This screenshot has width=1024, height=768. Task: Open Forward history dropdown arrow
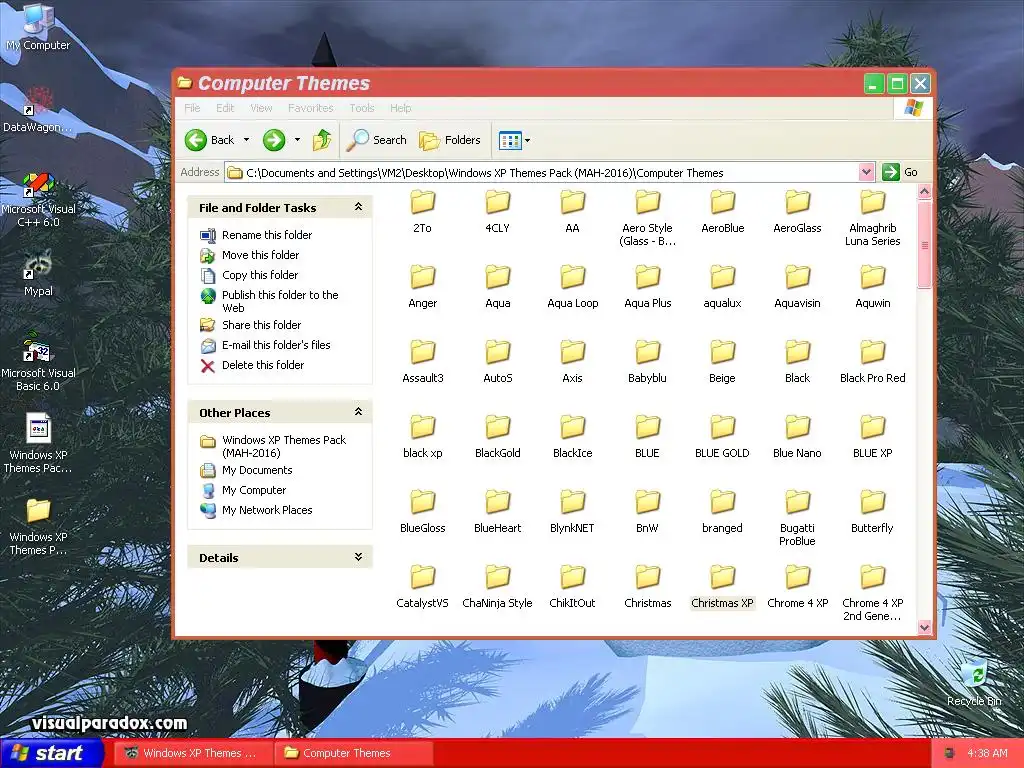coord(297,140)
